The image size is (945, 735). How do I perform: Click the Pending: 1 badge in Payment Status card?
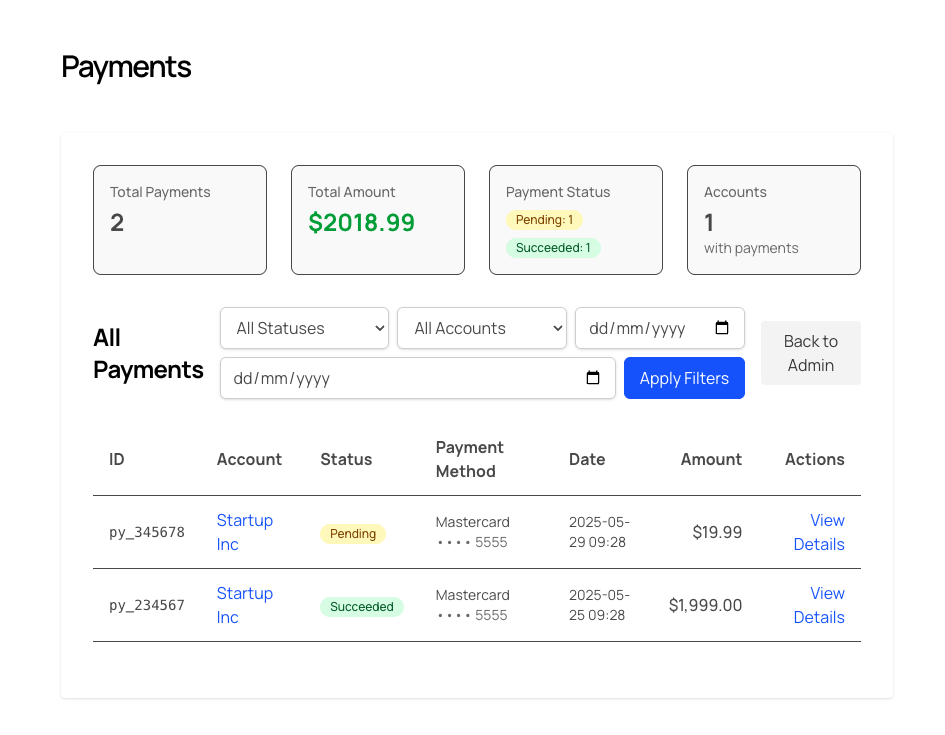[544, 219]
